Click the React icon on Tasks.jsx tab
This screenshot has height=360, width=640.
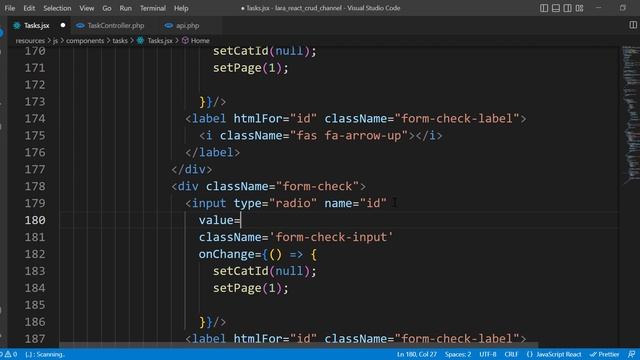(x=17, y=25)
